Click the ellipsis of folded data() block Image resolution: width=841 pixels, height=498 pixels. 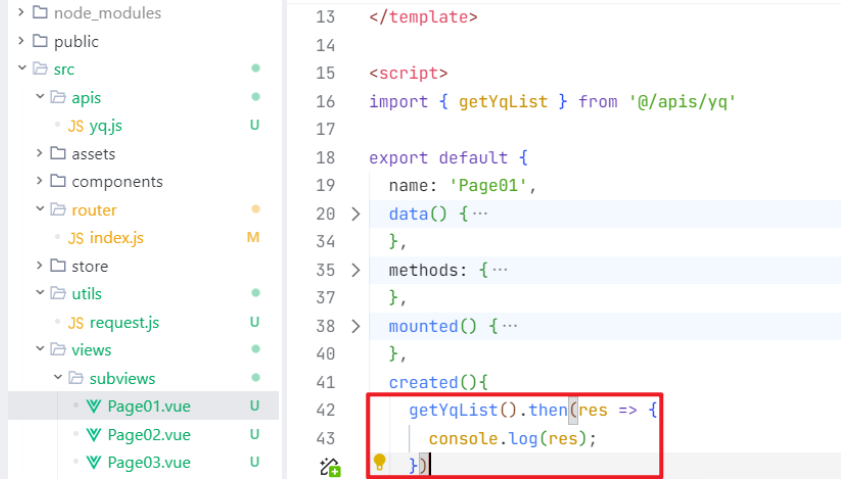(x=480, y=214)
